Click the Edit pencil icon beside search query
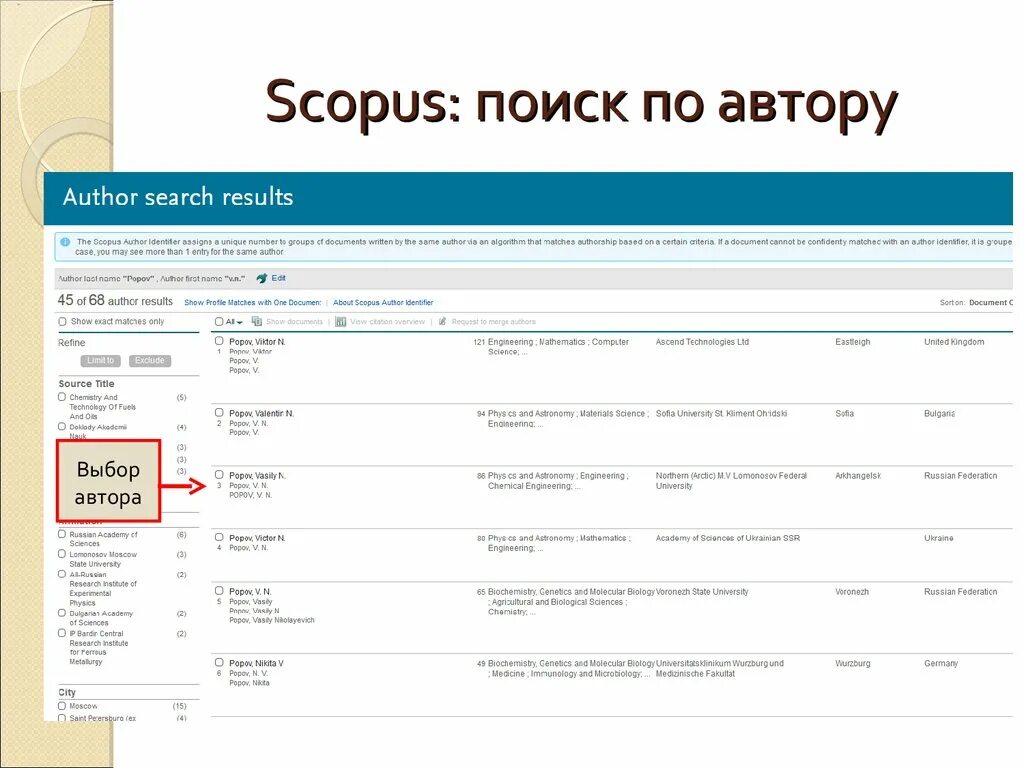Viewport: 1024px width, 768px height. click(x=262, y=278)
